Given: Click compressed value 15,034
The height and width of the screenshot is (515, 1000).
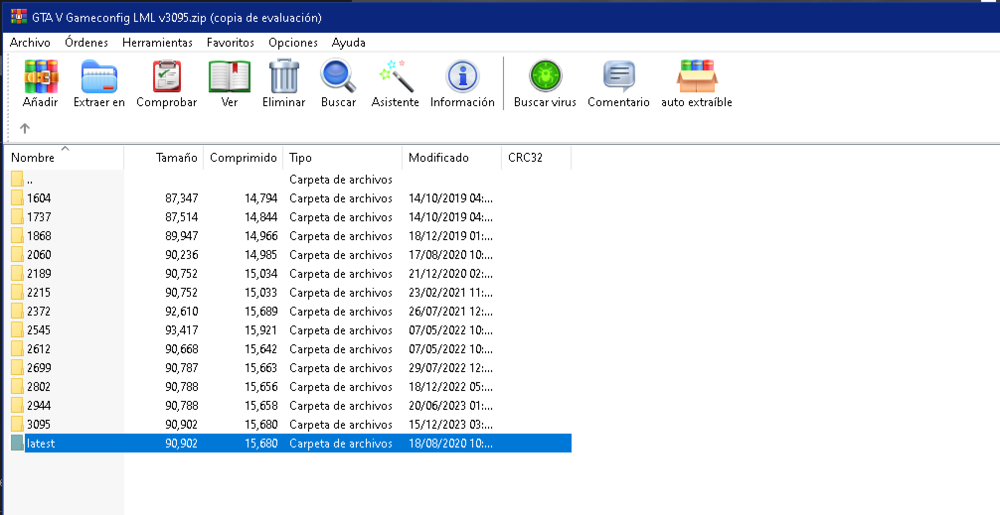Looking at the screenshot, I should coord(261,273).
